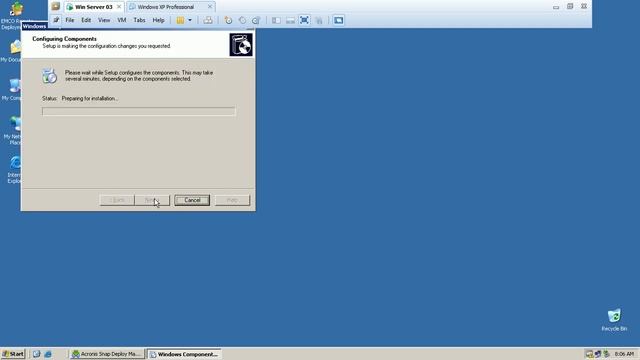
Task: Click the third system tray icon
Action: pos(607,354)
